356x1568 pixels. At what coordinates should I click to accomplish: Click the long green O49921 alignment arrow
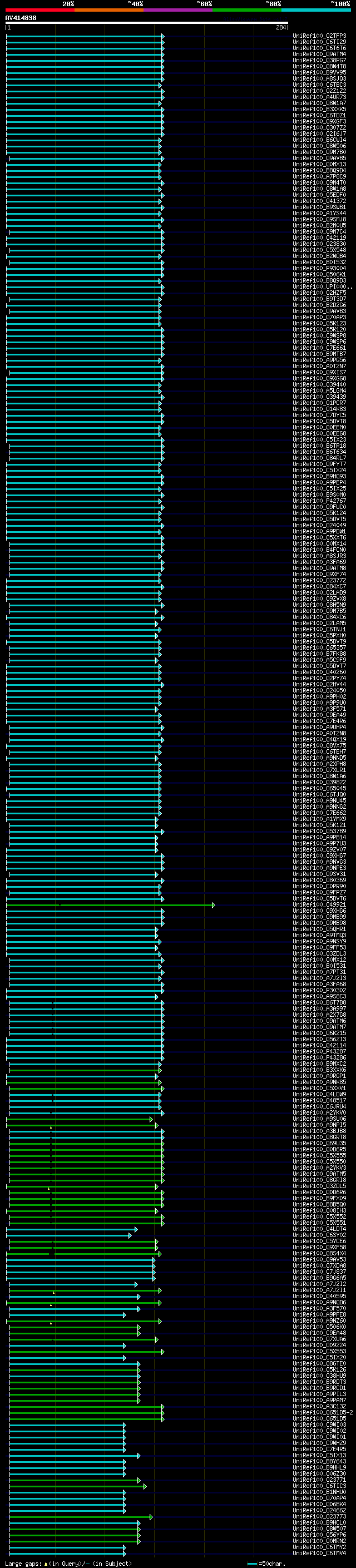tap(110, 905)
